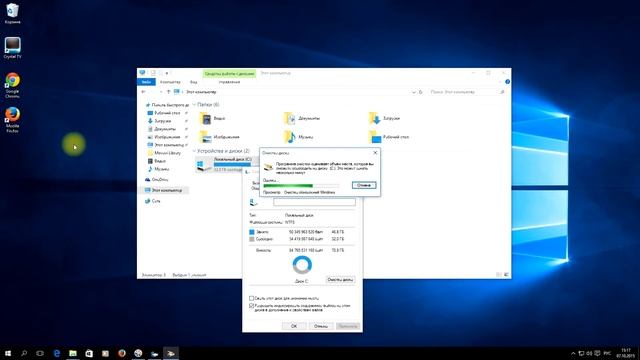The width and height of the screenshot is (640, 360).
Task: Open the taskbar clock and date
Action: [x=625, y=353]
